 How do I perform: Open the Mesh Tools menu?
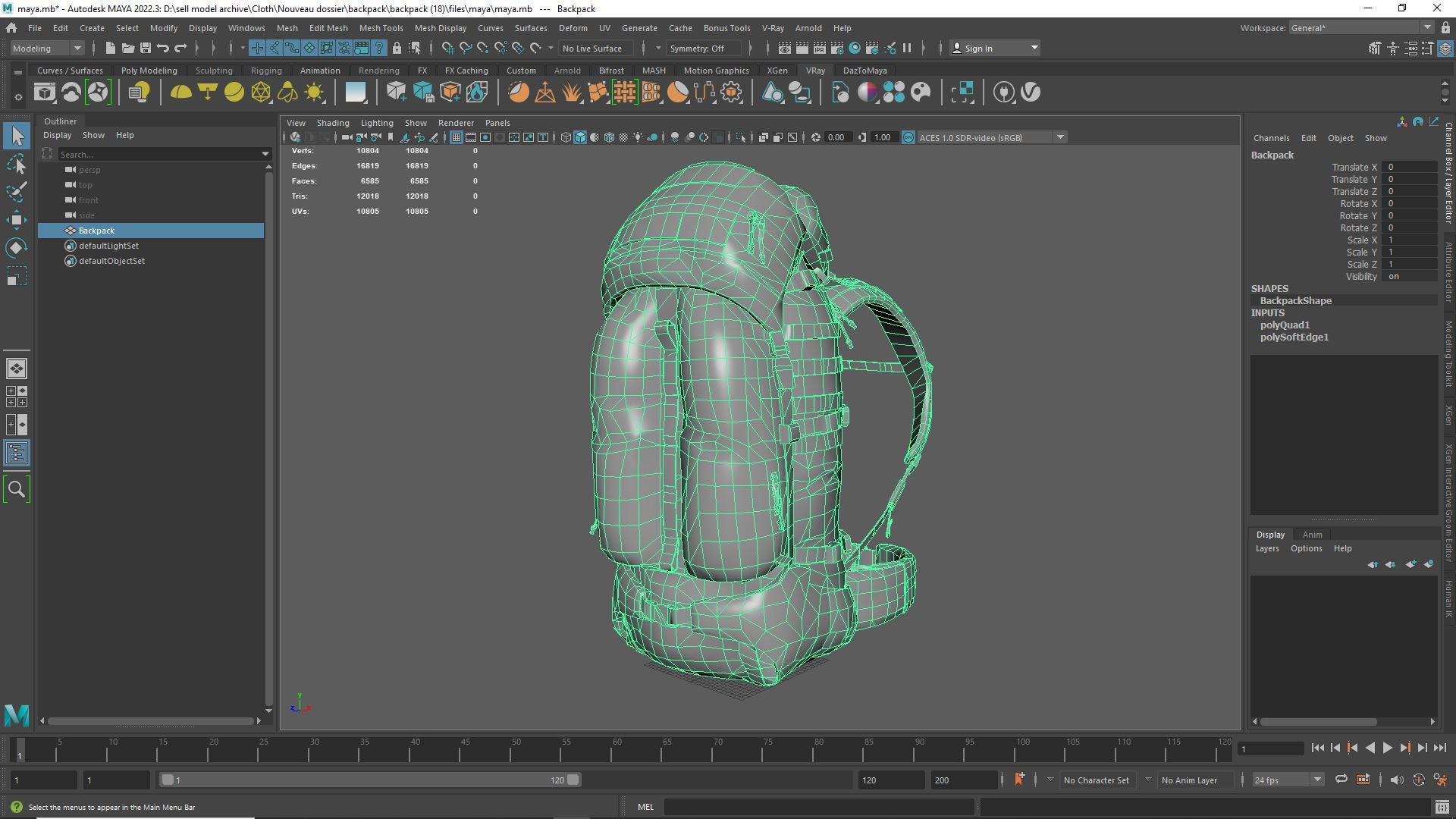click(x=381, y=28)
